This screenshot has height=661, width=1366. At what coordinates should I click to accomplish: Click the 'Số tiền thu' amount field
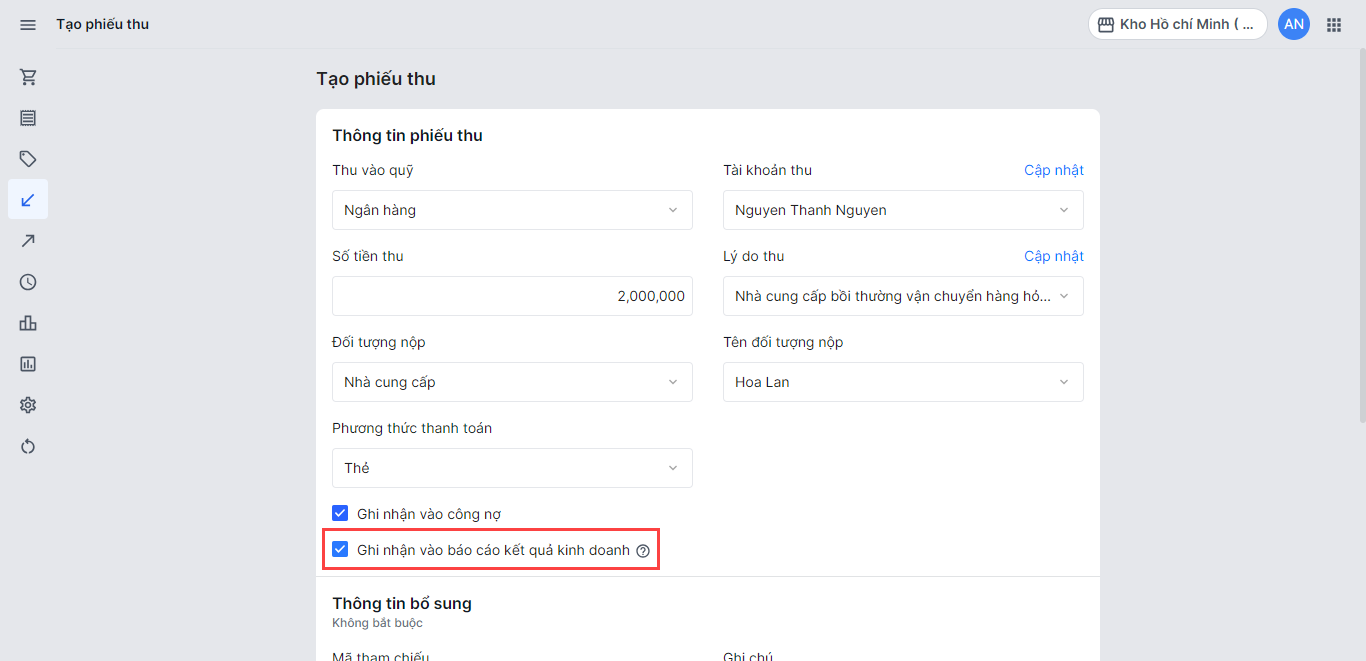pyautogui.click(x=512, y=296)
